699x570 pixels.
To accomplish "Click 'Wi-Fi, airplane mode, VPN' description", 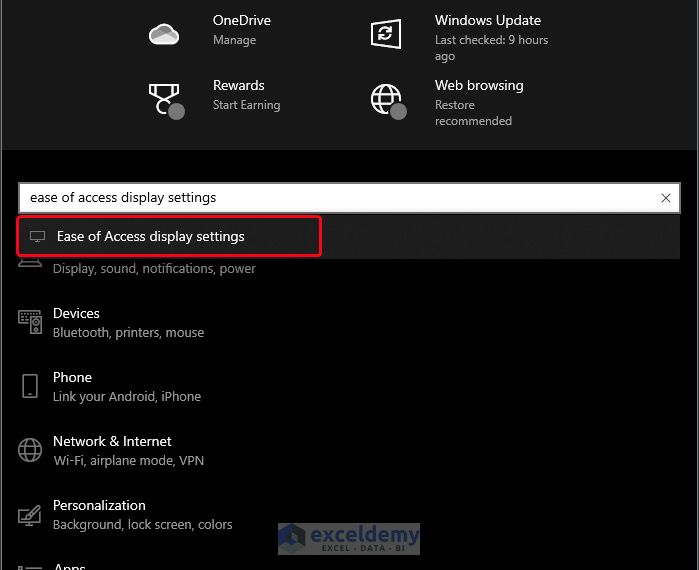I will pyautogui.click(x=129, y=460).
